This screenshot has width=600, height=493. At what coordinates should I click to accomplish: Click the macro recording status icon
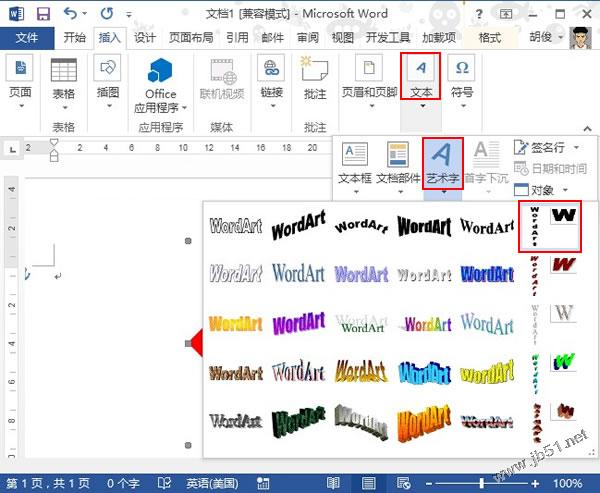(262, 483)
